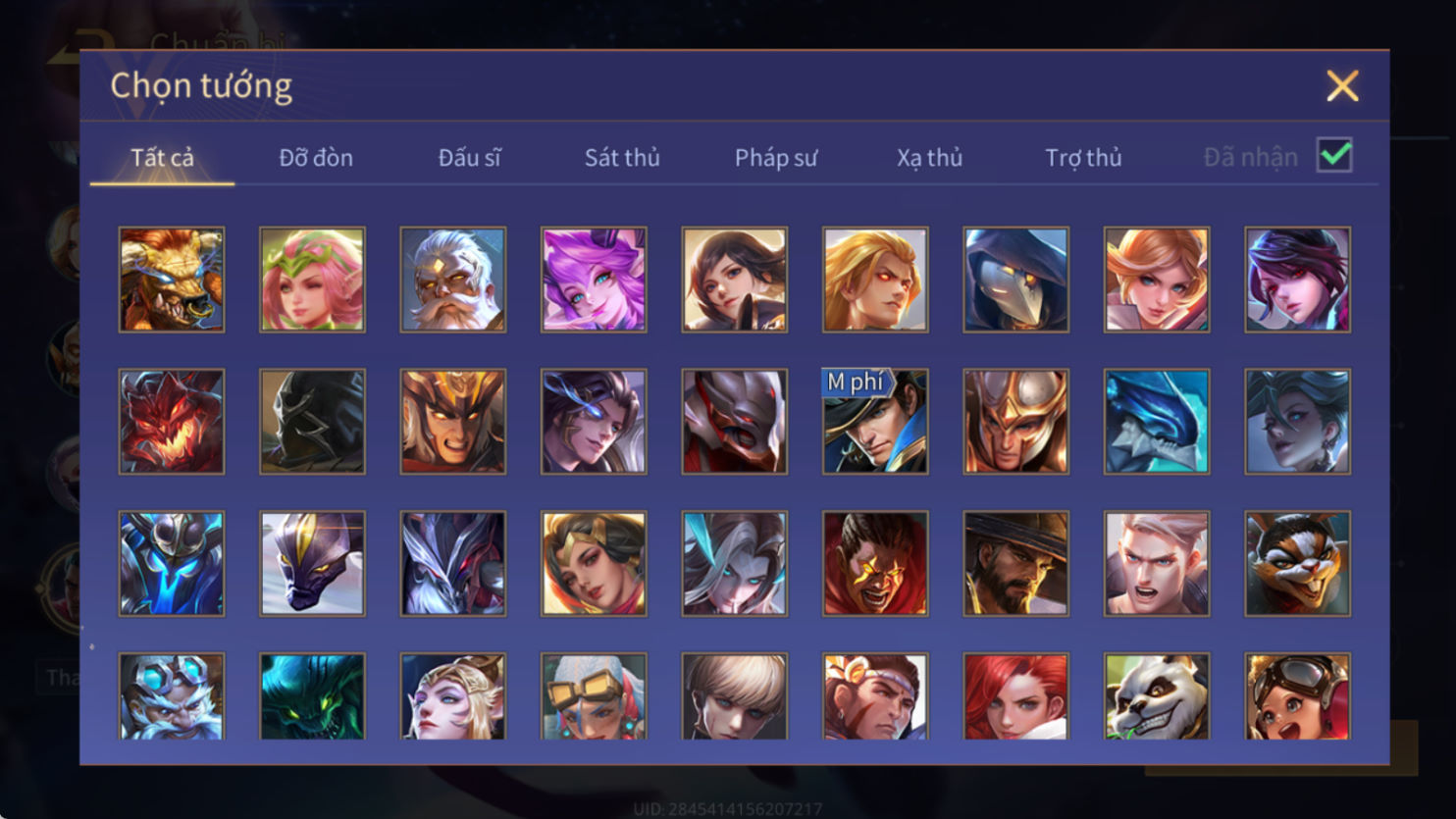Switch to the "Đỡ đòn" tab
Viewport: 1456px width, 819px height.
pyautogui.click(x=316, y=157)
